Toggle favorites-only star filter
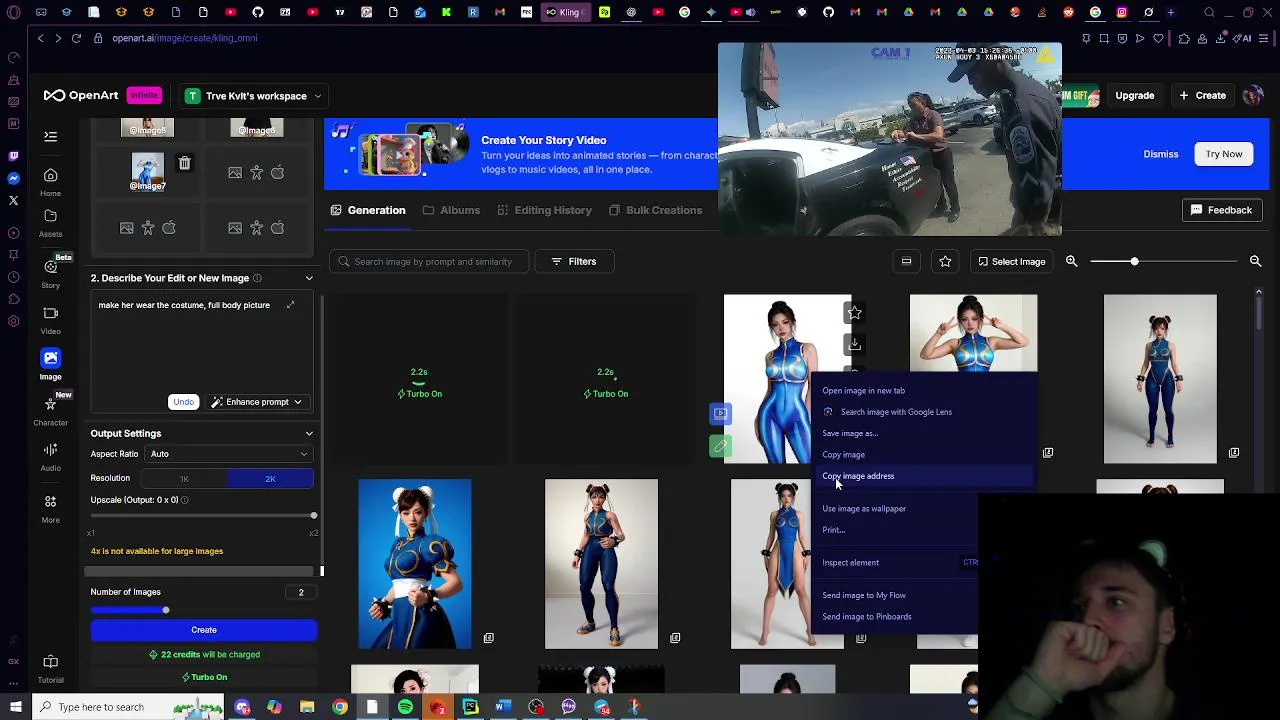This screenshot has width=1280, height=720. coord(945,261)
